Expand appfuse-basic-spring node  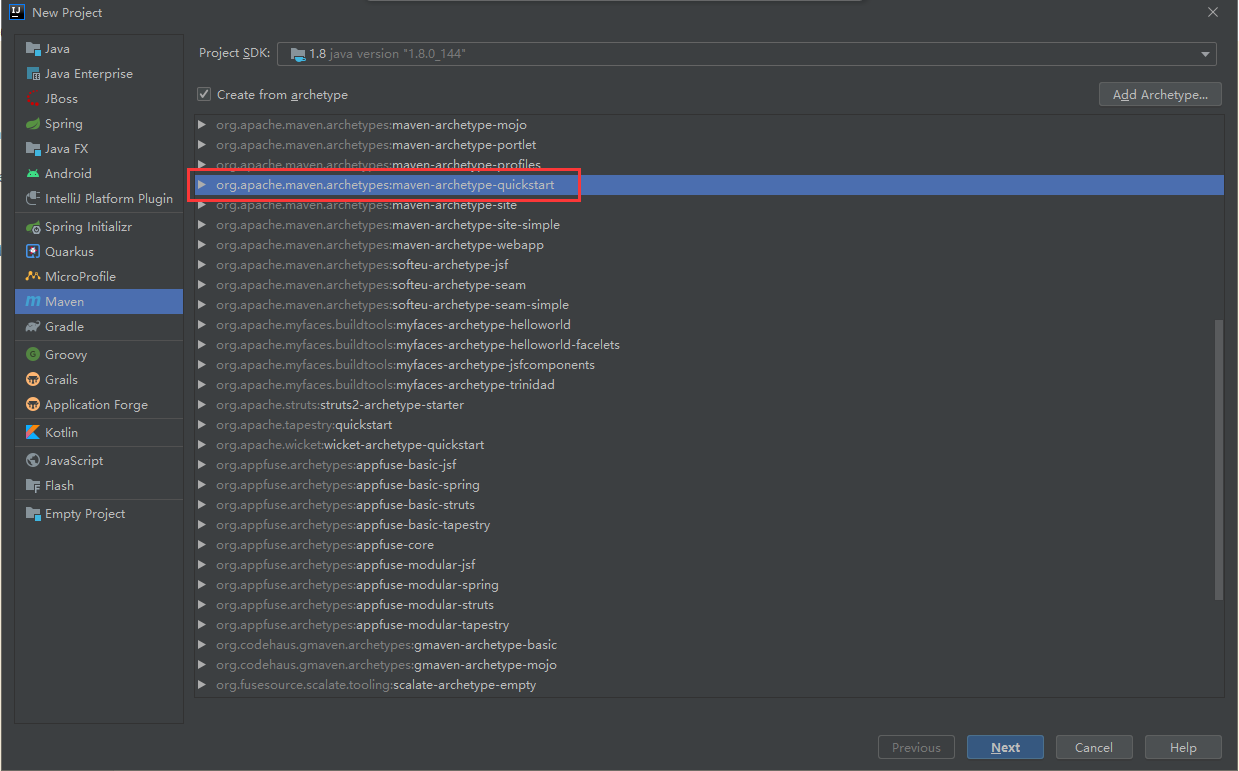pyautogui.click(x=202, y=485)
